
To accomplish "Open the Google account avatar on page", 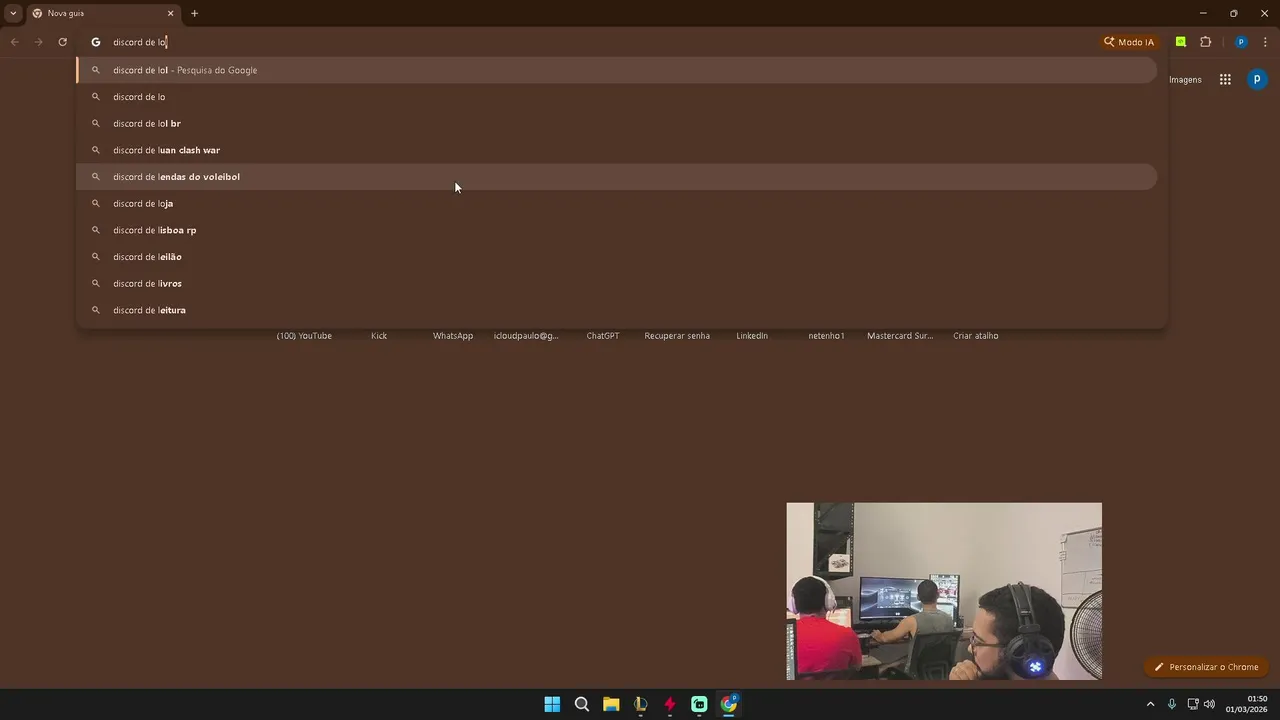I will pos(1258,80).
